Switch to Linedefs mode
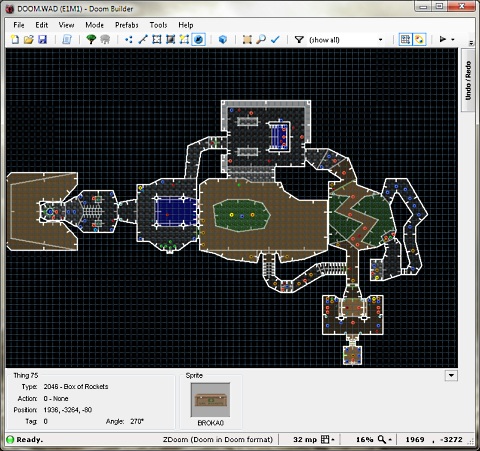 (x=143, y=39)
